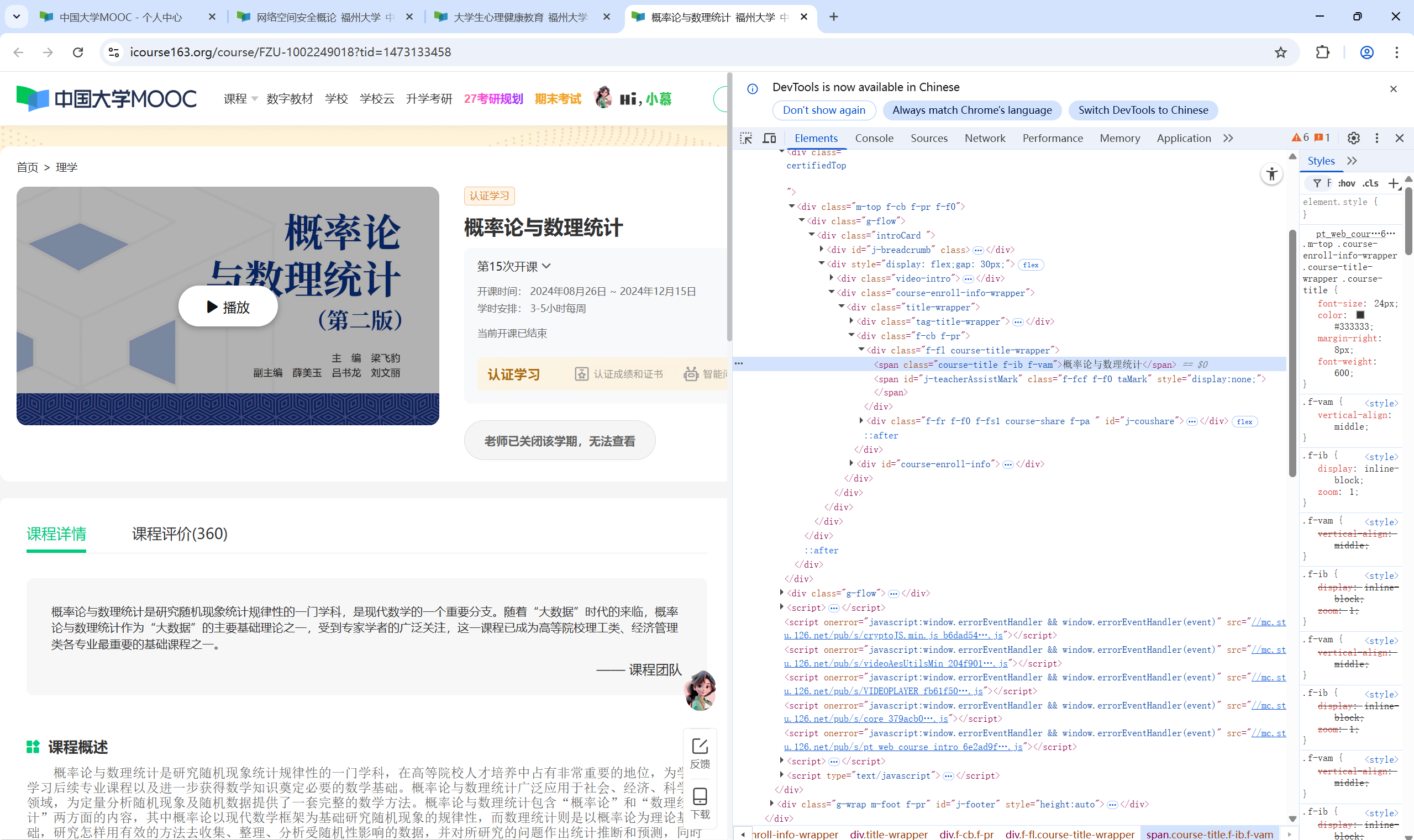Image resolution: width=1414 pixels, height=840 pixels.
Task: Expand the 第15次开课 term dropdown
Action: (514, 266)
